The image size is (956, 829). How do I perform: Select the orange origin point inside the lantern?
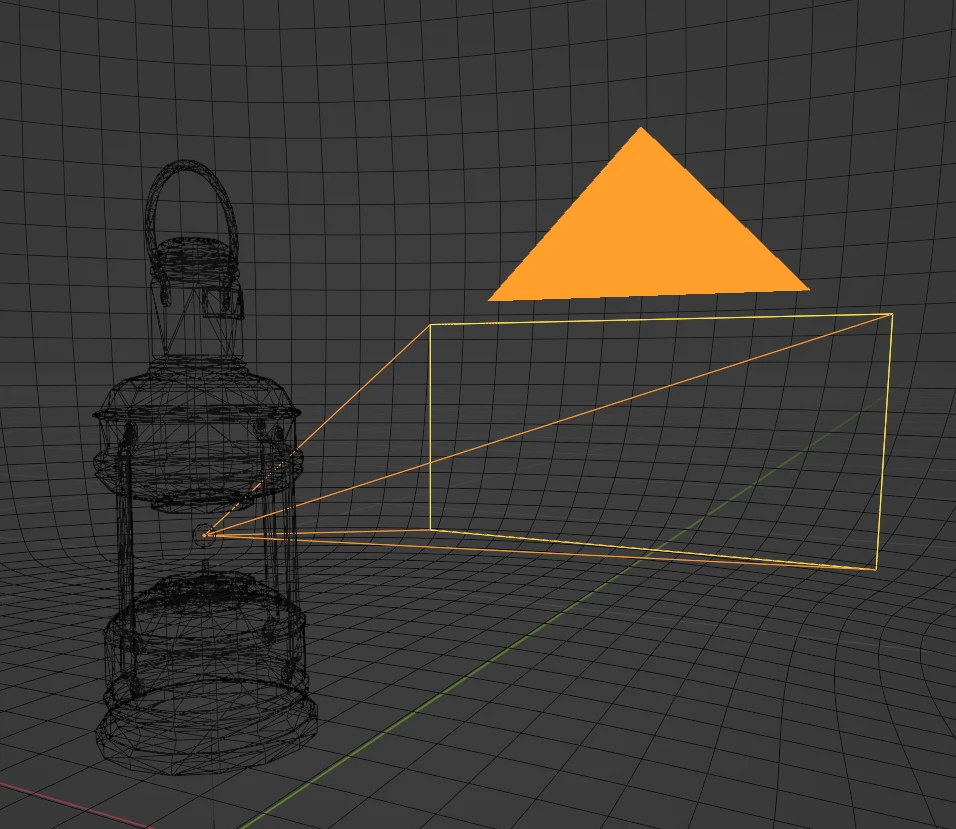click(x=205, y=535)
